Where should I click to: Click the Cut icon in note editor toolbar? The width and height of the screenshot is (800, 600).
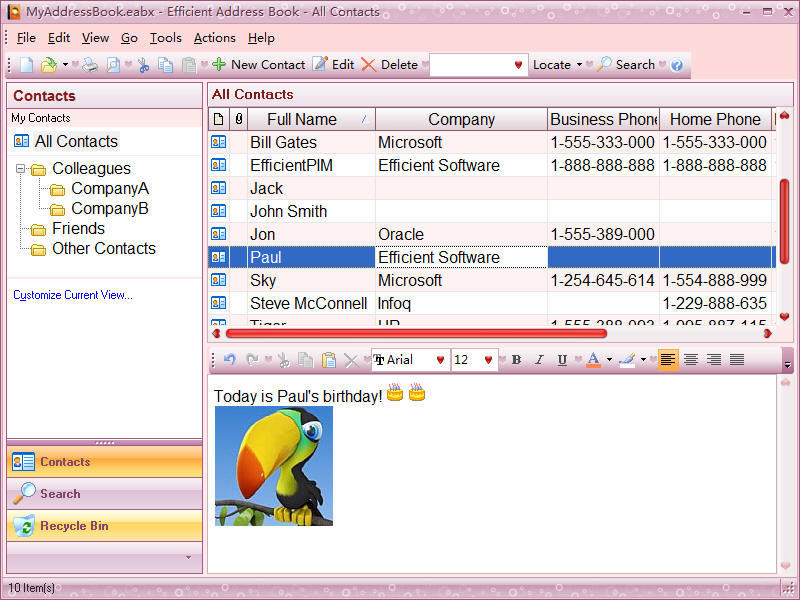[283, 360]
